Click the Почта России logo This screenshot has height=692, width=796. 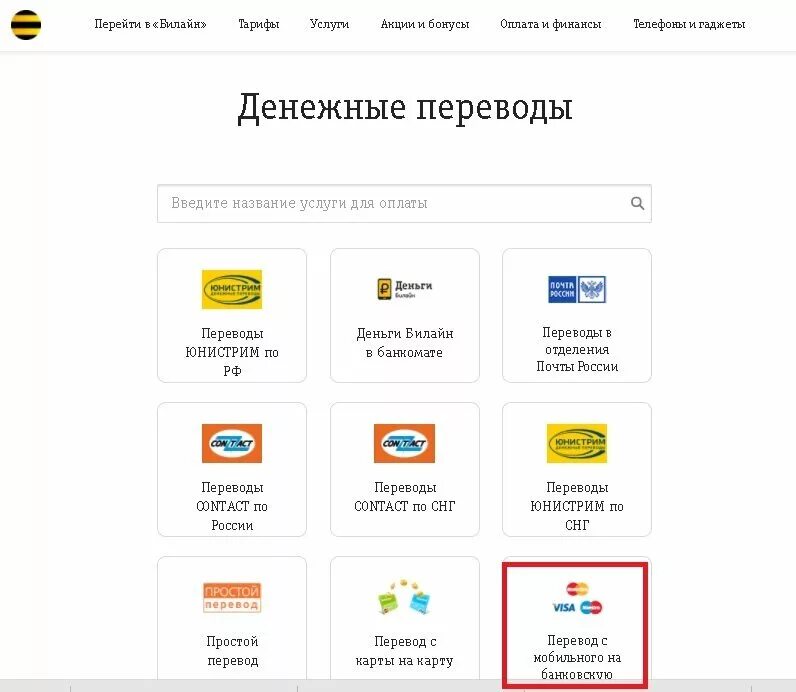pos(577,289)
